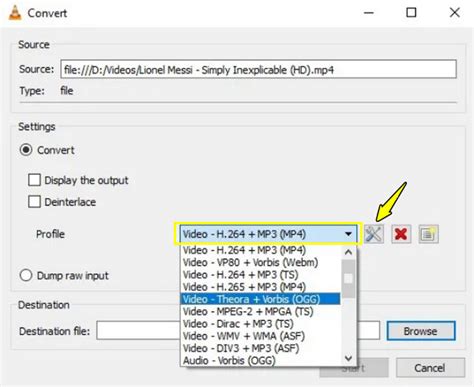This screenshot has width=474, height=387.
Task: Click the VLC cone icon in title bar
Action: [15, 13]
